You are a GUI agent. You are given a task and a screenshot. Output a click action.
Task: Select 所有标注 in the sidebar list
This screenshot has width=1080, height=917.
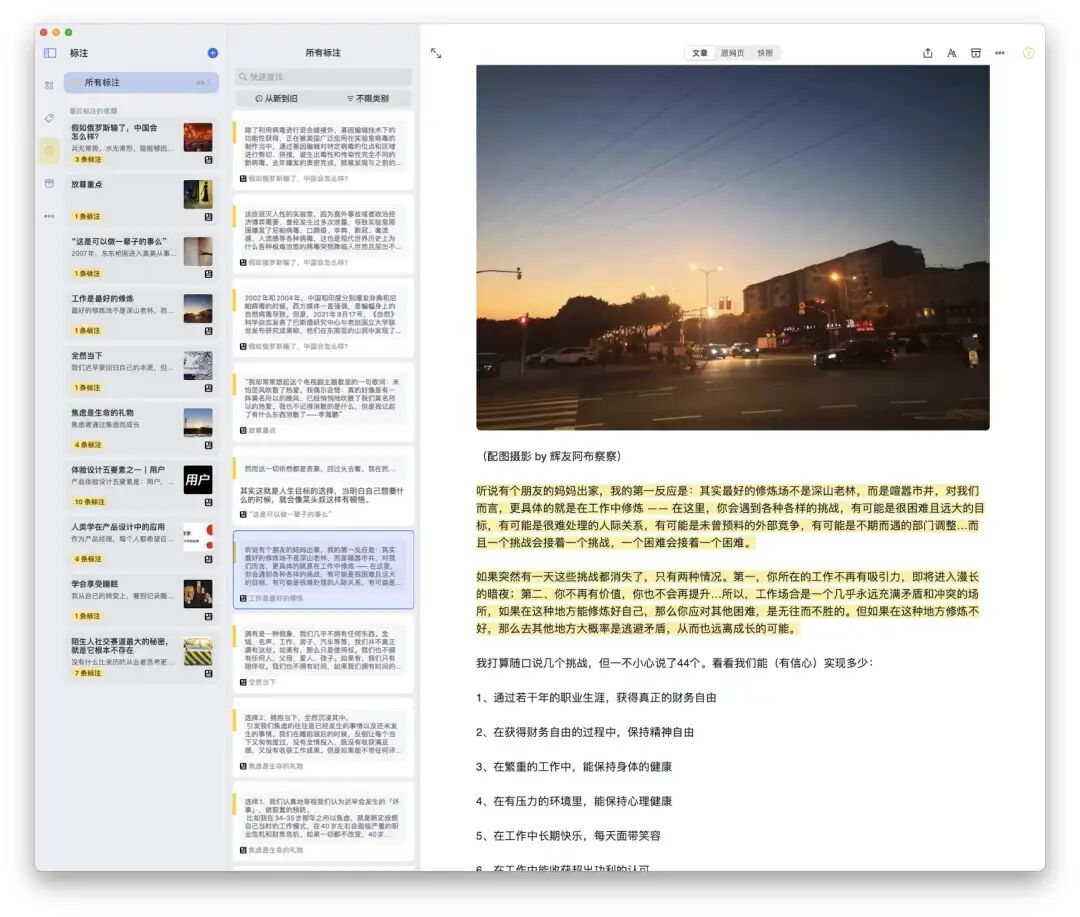pos(141,83)
